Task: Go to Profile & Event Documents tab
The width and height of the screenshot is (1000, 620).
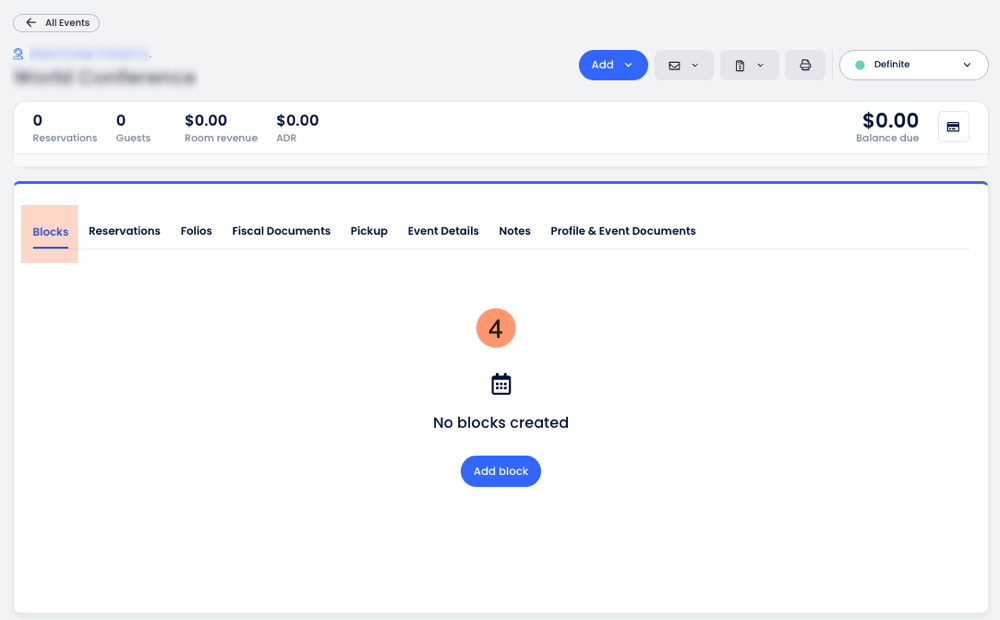Action: tap(623, 231)
